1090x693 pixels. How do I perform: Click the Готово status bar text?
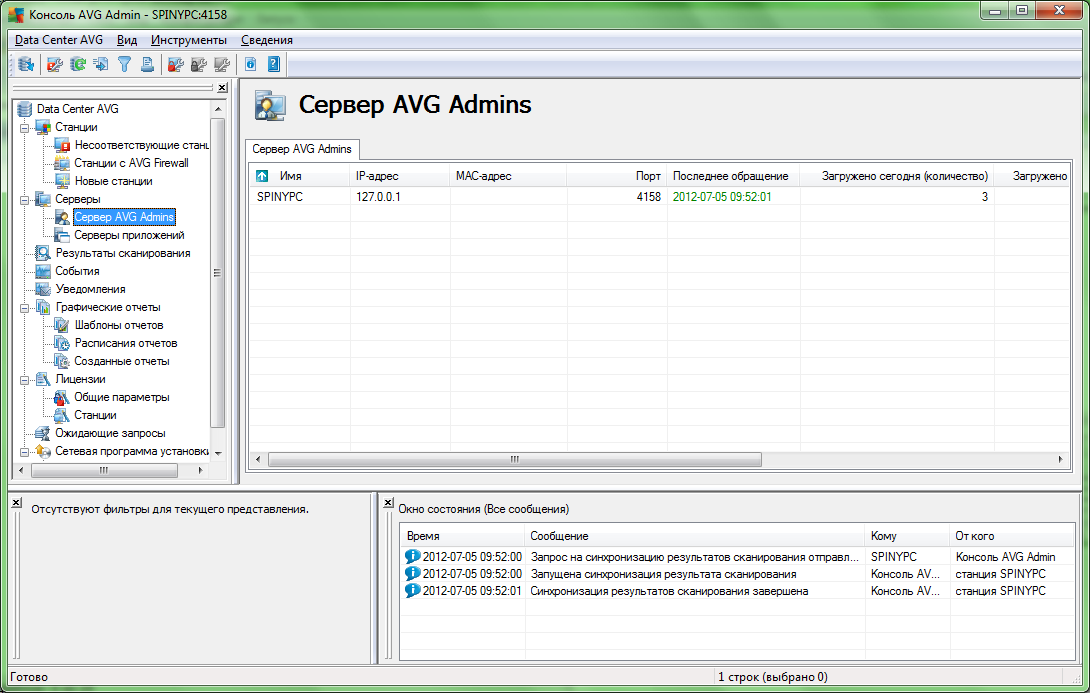pos(29,677)
